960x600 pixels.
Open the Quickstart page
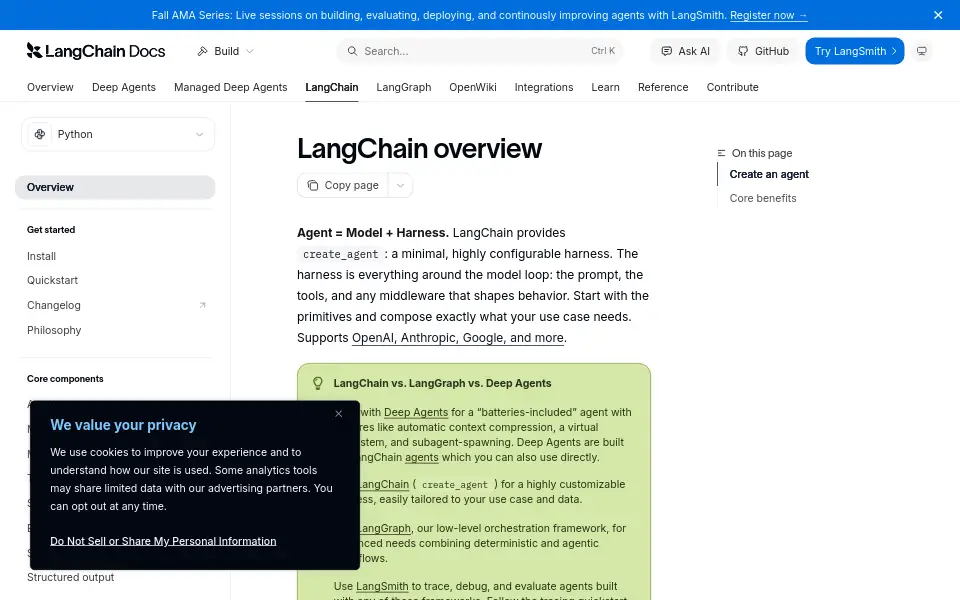[52, 280]
